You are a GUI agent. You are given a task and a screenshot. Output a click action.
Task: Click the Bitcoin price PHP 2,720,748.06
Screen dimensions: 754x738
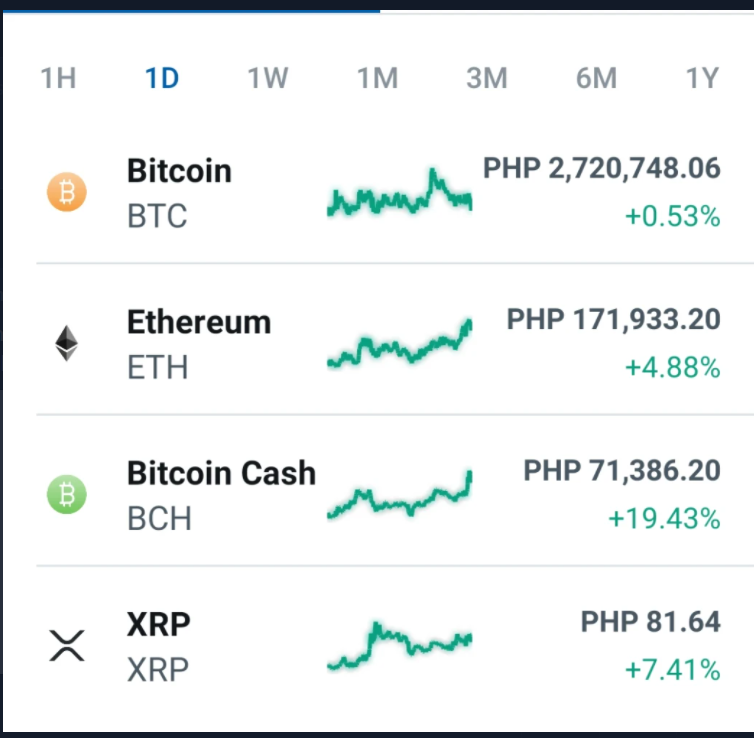point(602,168)
